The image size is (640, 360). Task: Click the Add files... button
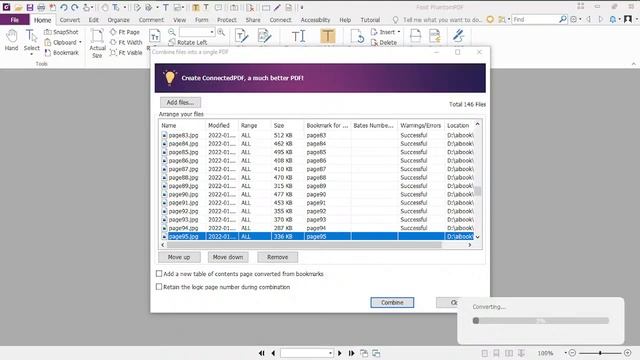[180, 102]
